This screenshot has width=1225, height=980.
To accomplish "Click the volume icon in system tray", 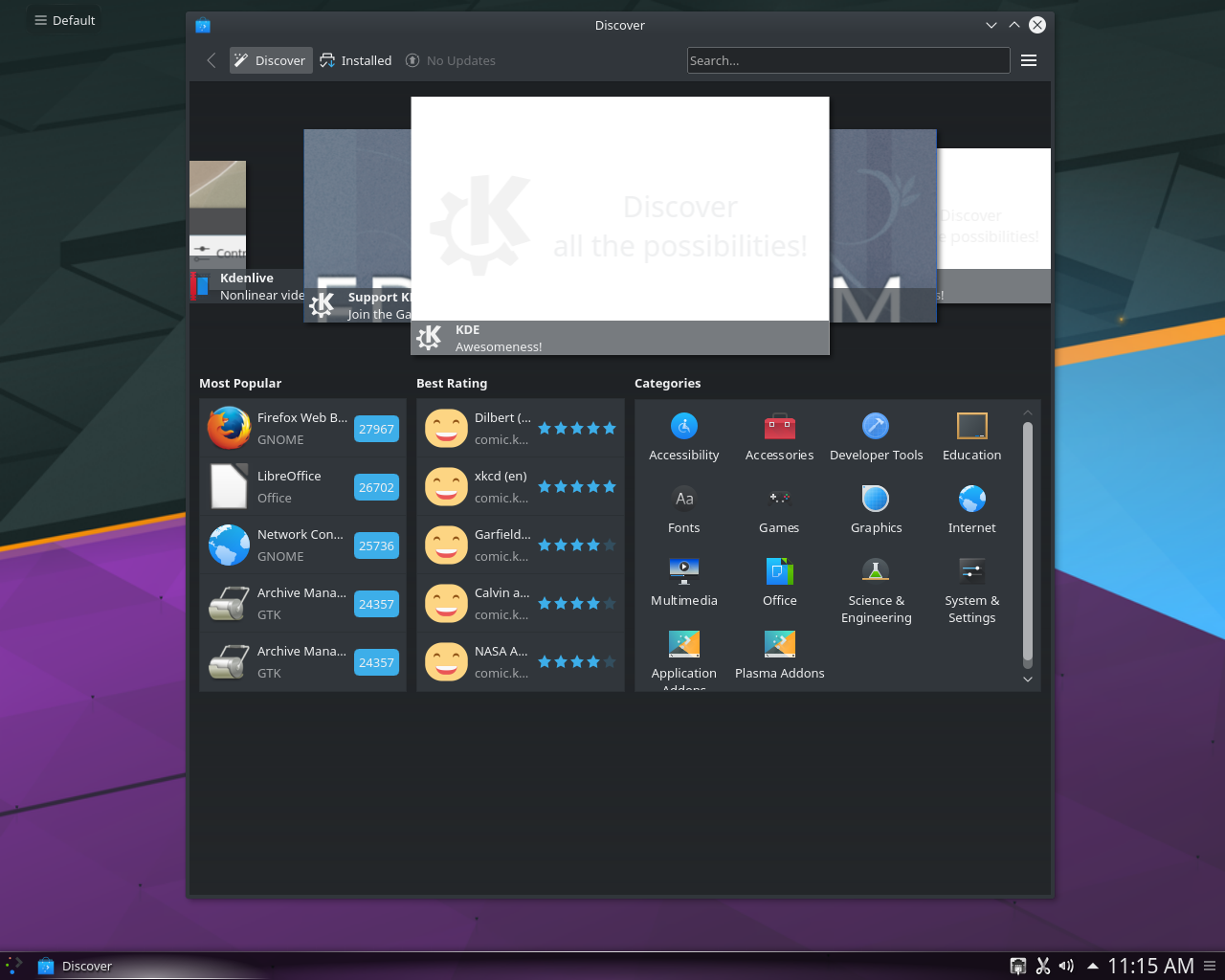I will (1067, 967).
